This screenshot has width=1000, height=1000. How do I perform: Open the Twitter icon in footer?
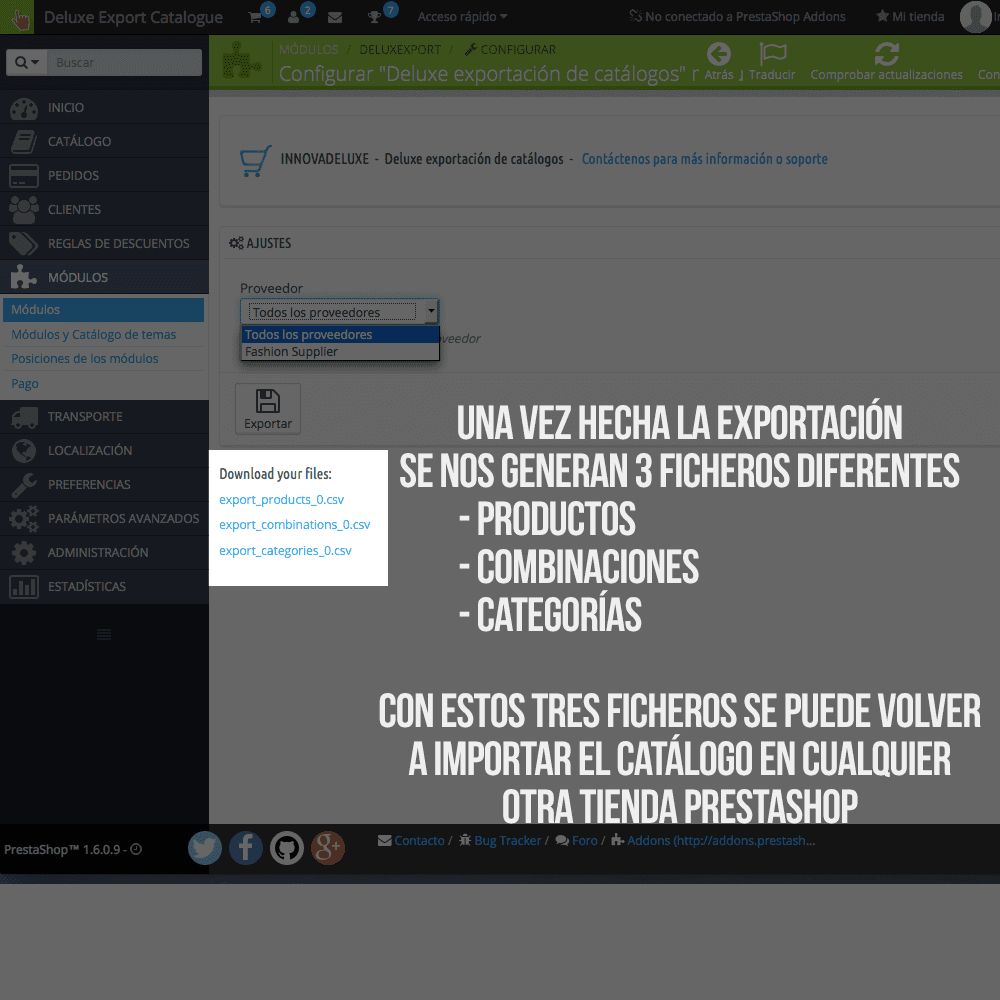pyautogui.click(x=205, y=848)
